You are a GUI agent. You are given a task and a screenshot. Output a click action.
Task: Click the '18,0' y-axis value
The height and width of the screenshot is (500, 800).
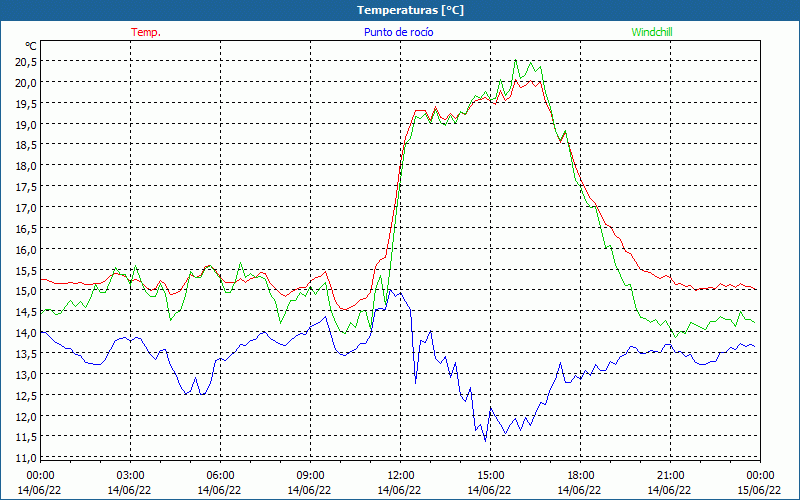coord(27,165)
